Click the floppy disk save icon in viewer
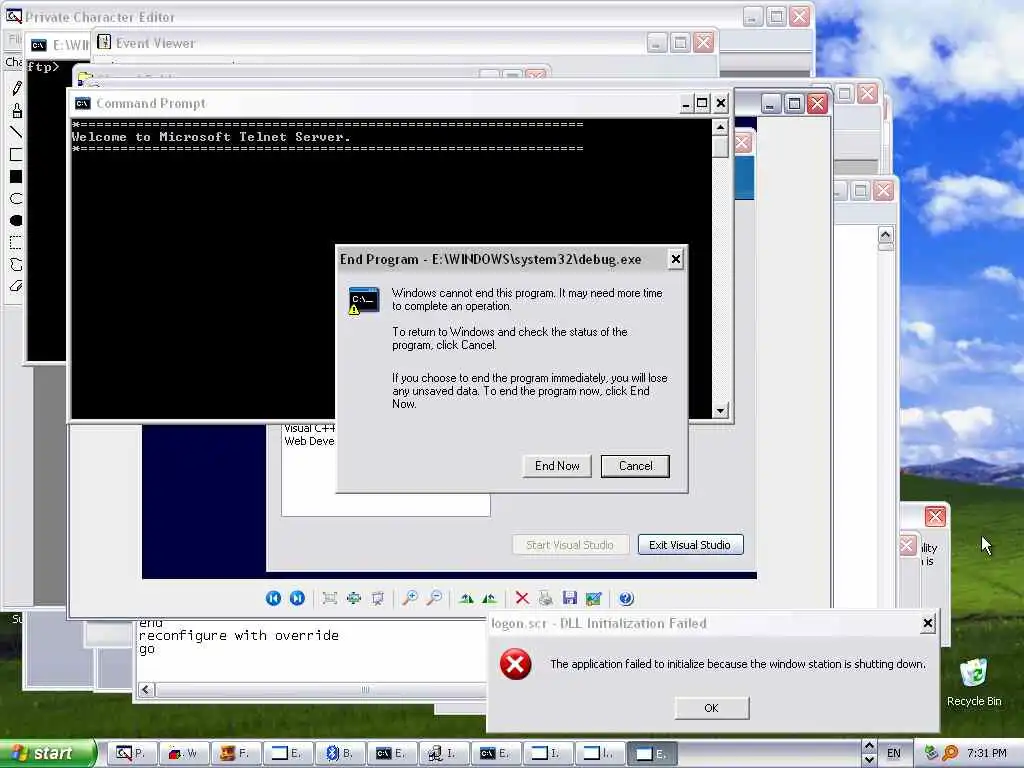The height and width of the screenshot is (768, 1024). pyautogui.click(x=569, y=598)
